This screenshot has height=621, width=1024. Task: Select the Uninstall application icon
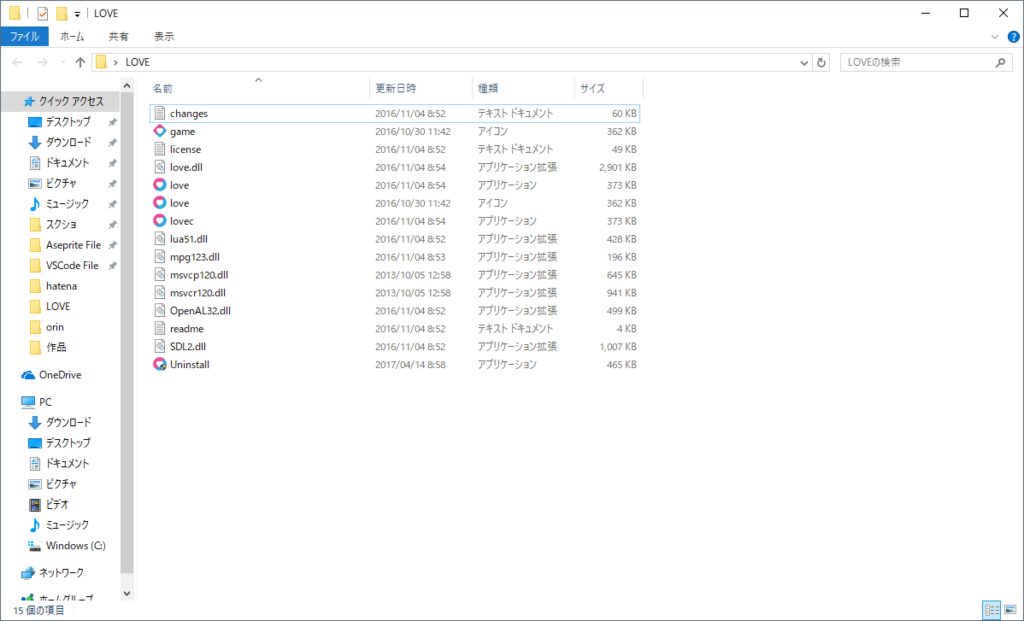click(159, 364)
